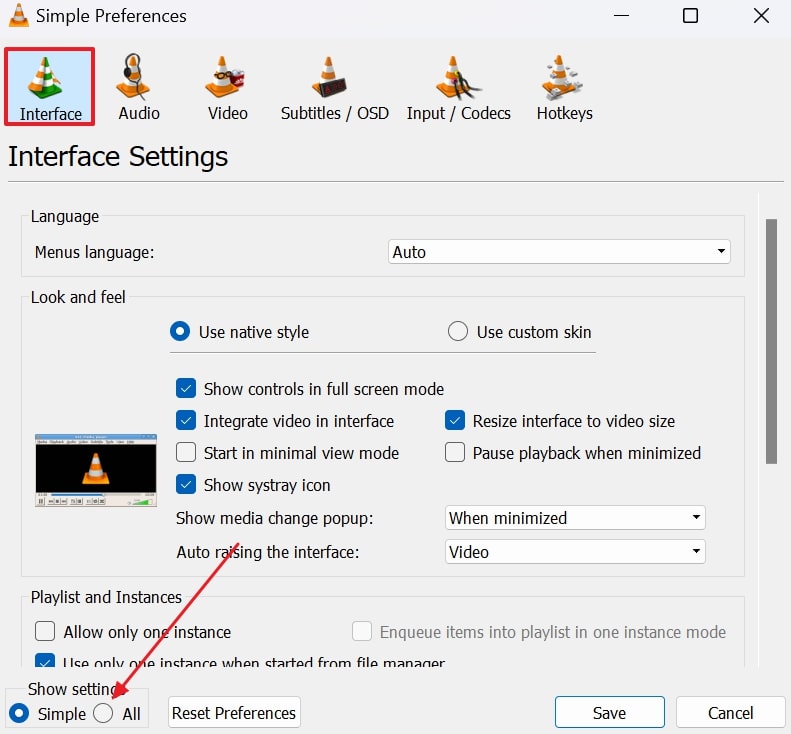
Task: Click the VLC interface preview thumbnail
Action: tap(96, 470)
